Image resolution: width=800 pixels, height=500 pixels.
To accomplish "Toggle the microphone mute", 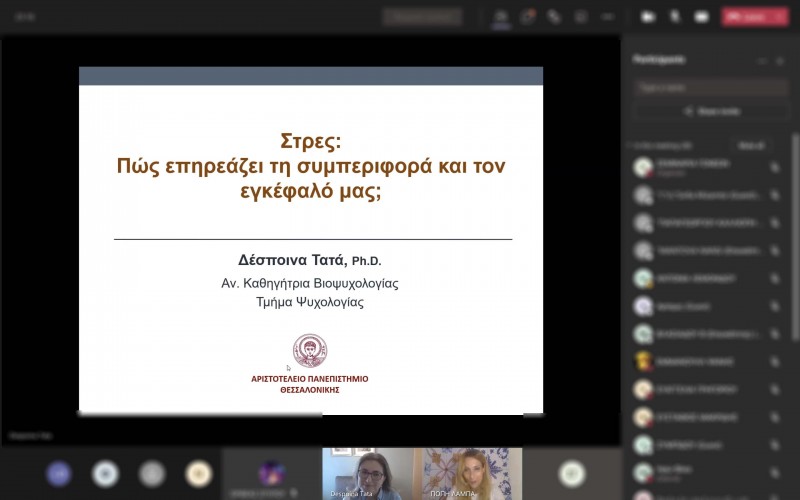I will pyautogui.click(x=675, y=17).
